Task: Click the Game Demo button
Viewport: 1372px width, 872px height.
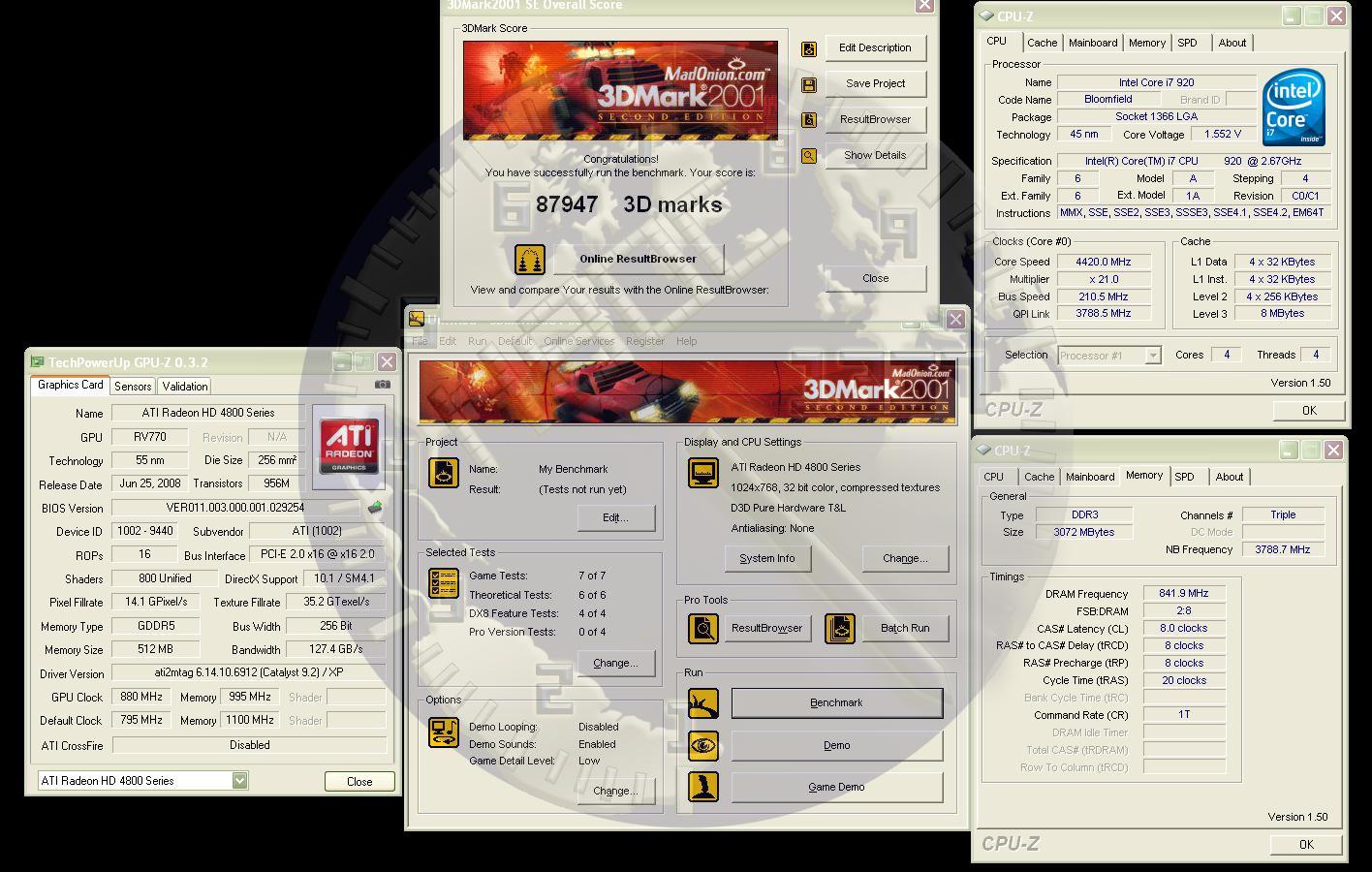Action: click(x=836, y=787)
